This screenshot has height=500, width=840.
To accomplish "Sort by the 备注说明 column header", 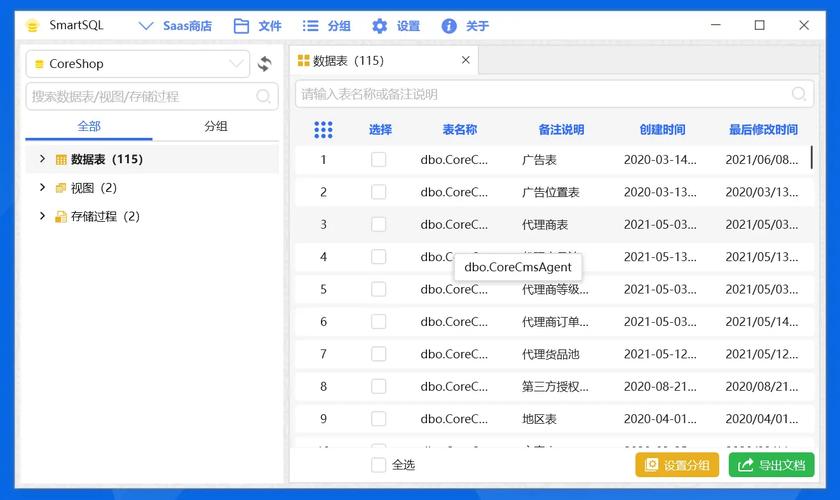I will [561, 130].
